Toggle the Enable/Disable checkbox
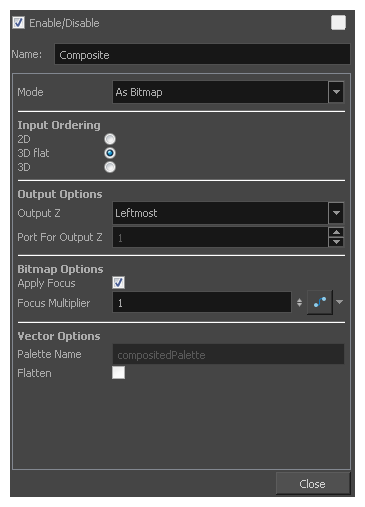Viewport: 365px width, 507px height. (19, 23)
